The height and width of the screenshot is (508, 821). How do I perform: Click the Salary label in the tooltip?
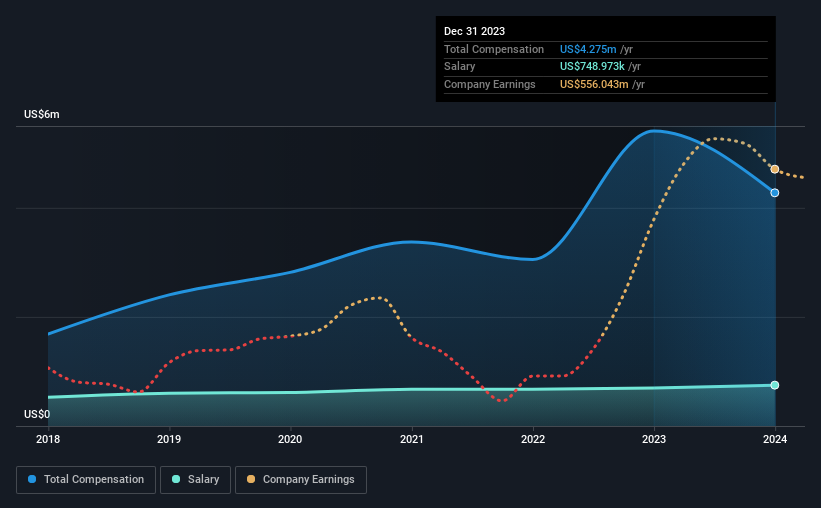(x=459, y=67)
